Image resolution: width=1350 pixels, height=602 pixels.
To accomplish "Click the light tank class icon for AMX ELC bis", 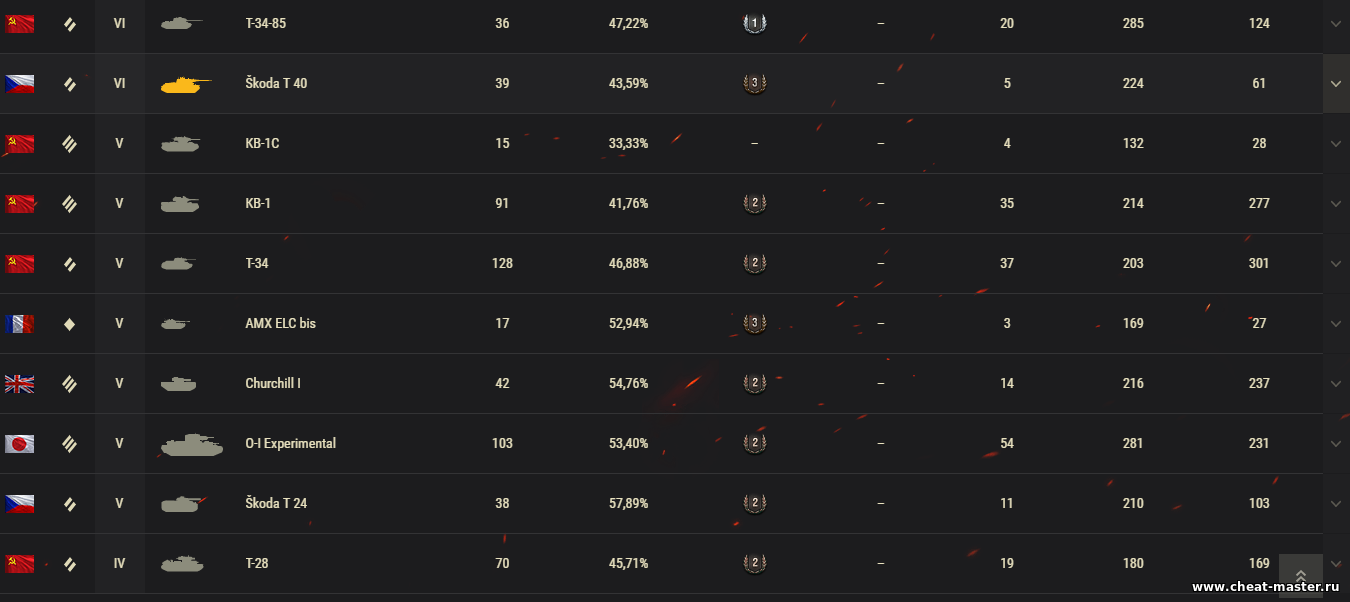I will pyautogui.click(x=69, y=324).
